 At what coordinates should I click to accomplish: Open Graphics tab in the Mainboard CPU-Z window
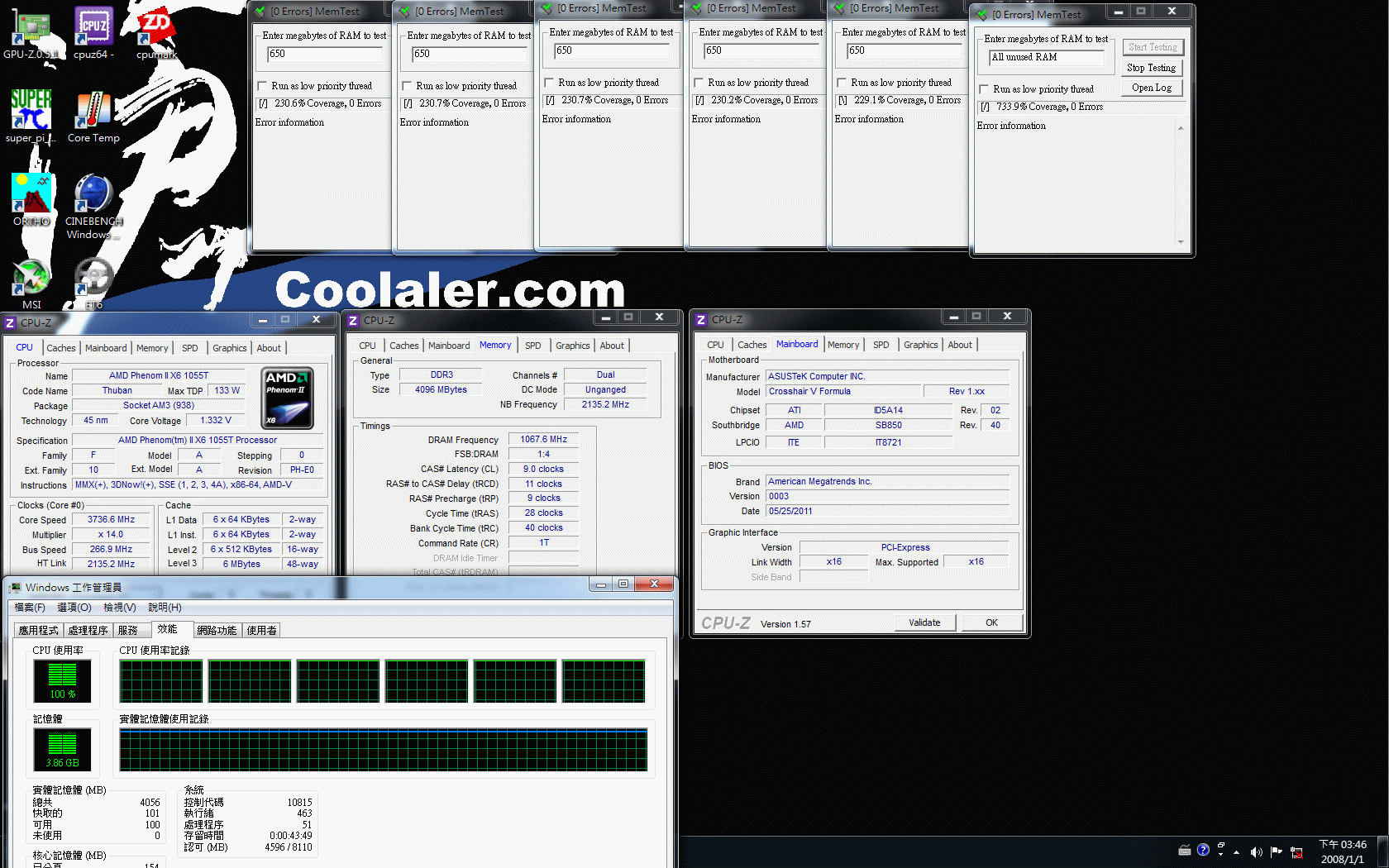pyautogui.click(x=920, y=345)
